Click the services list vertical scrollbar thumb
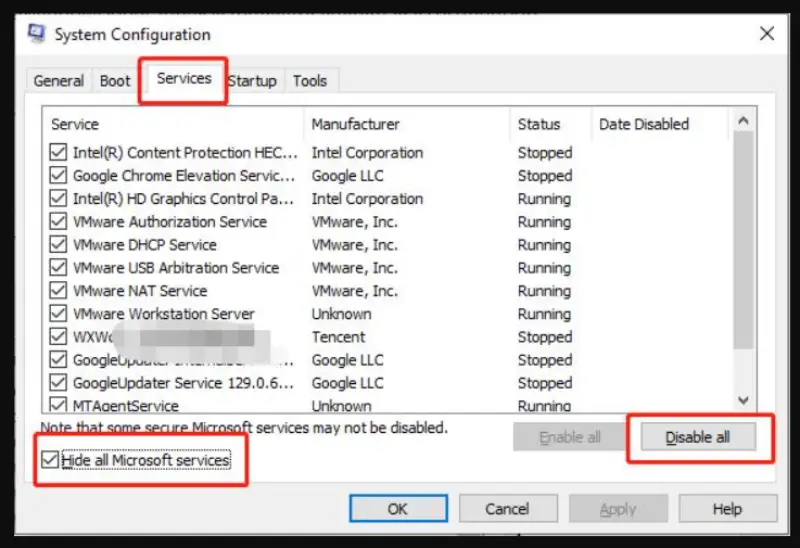Image resolution: width=800 pixels, height=548 pixels. [743, 240]
